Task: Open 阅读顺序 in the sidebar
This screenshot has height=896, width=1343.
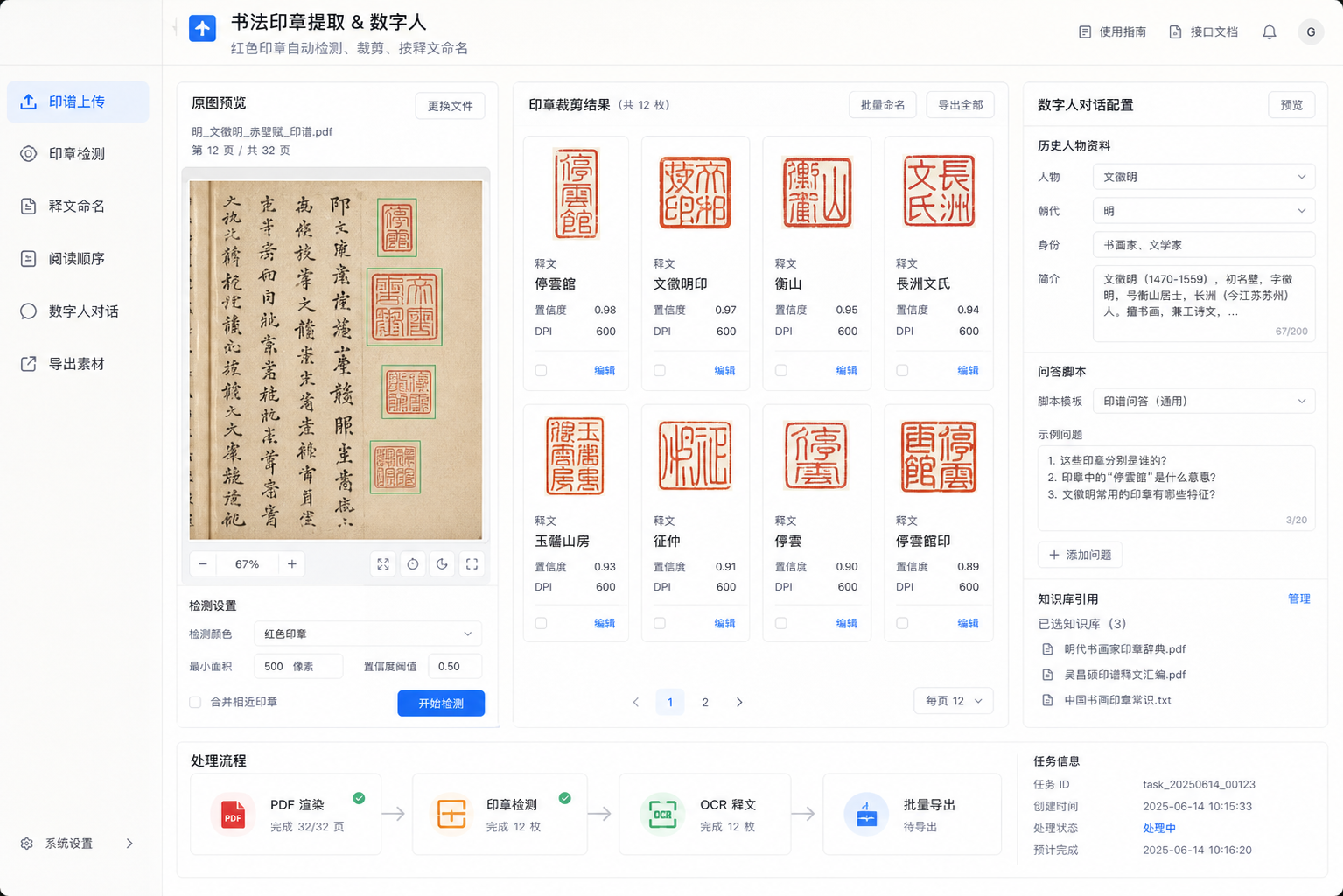Action: coord(78,259)
